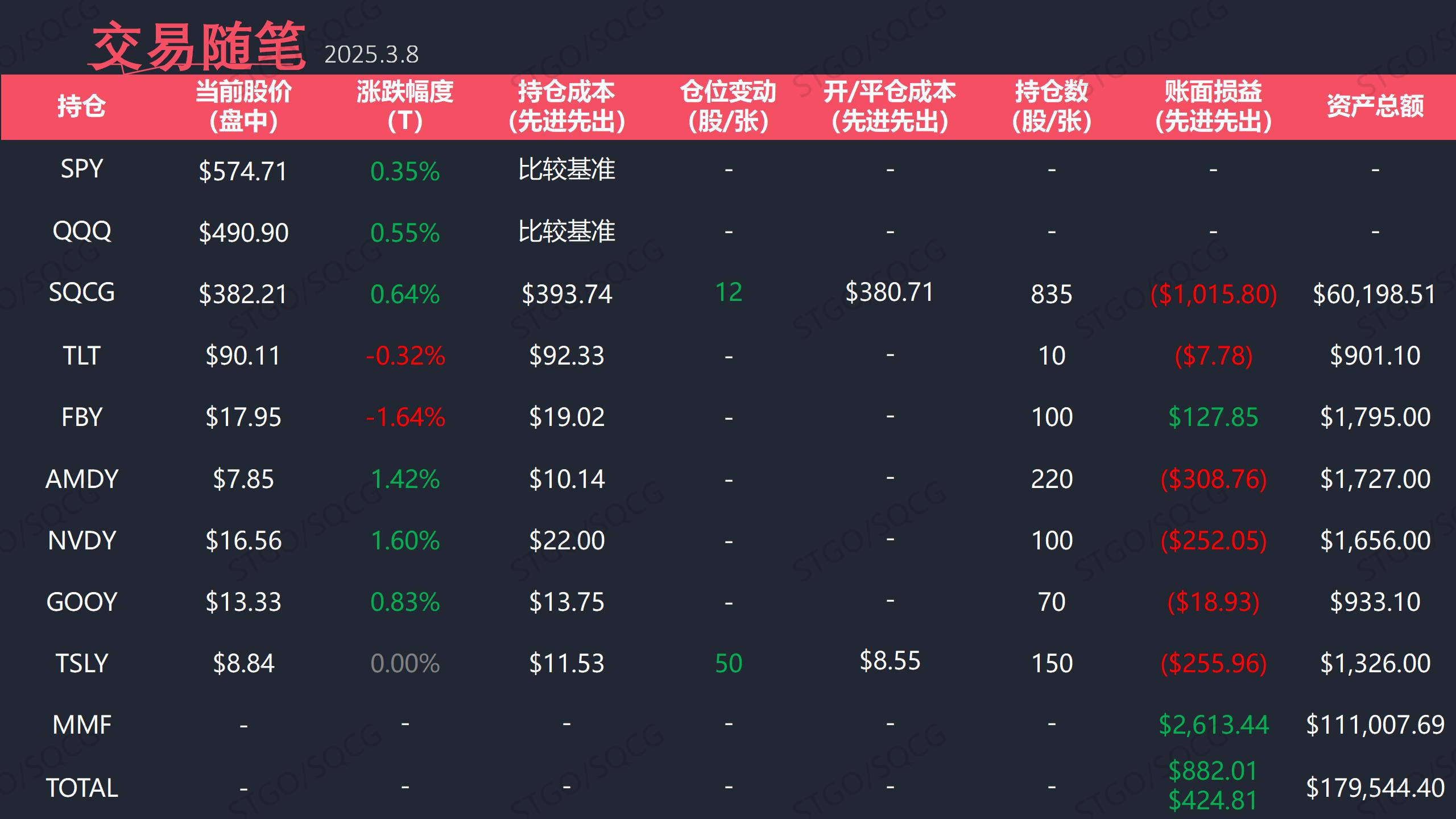This screenshot has height=819, width=1456.
Task: Click the QQQ 0.55% change value
Action: [x=405, y=233]
